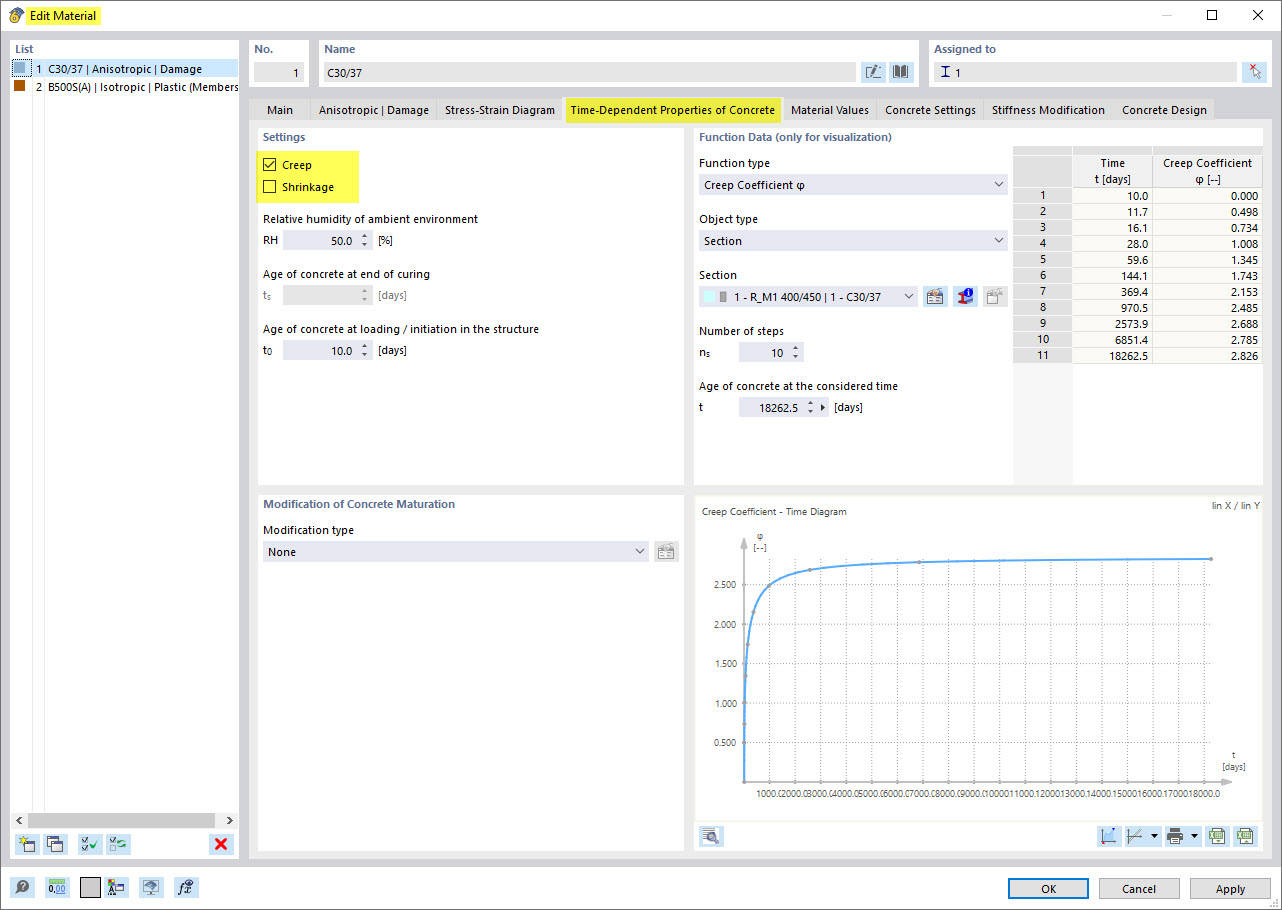Open the section library dialog
This screenshot has height=910, width=1282.
click(x=935, y=296)
